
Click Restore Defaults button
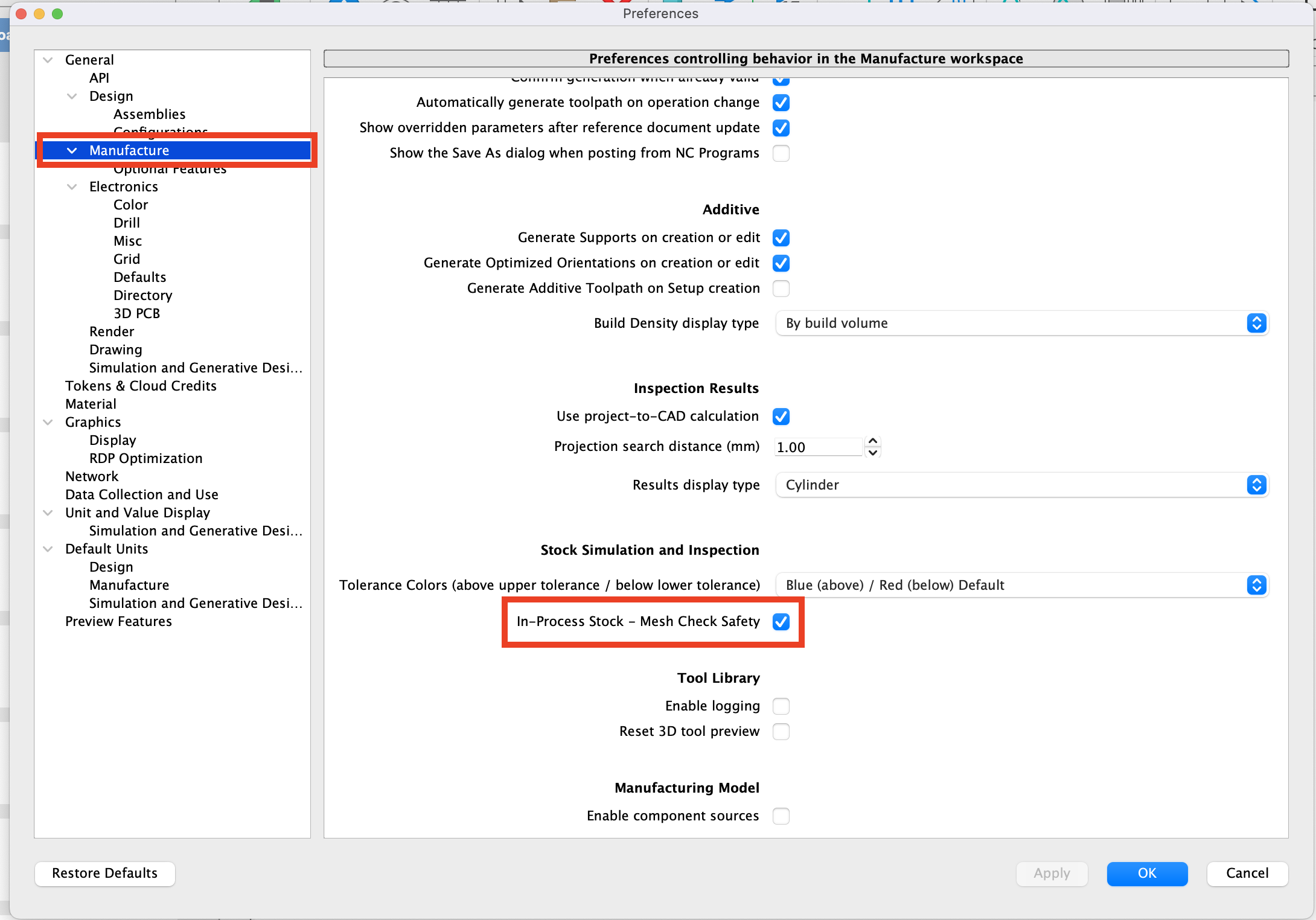coord(105,874)
